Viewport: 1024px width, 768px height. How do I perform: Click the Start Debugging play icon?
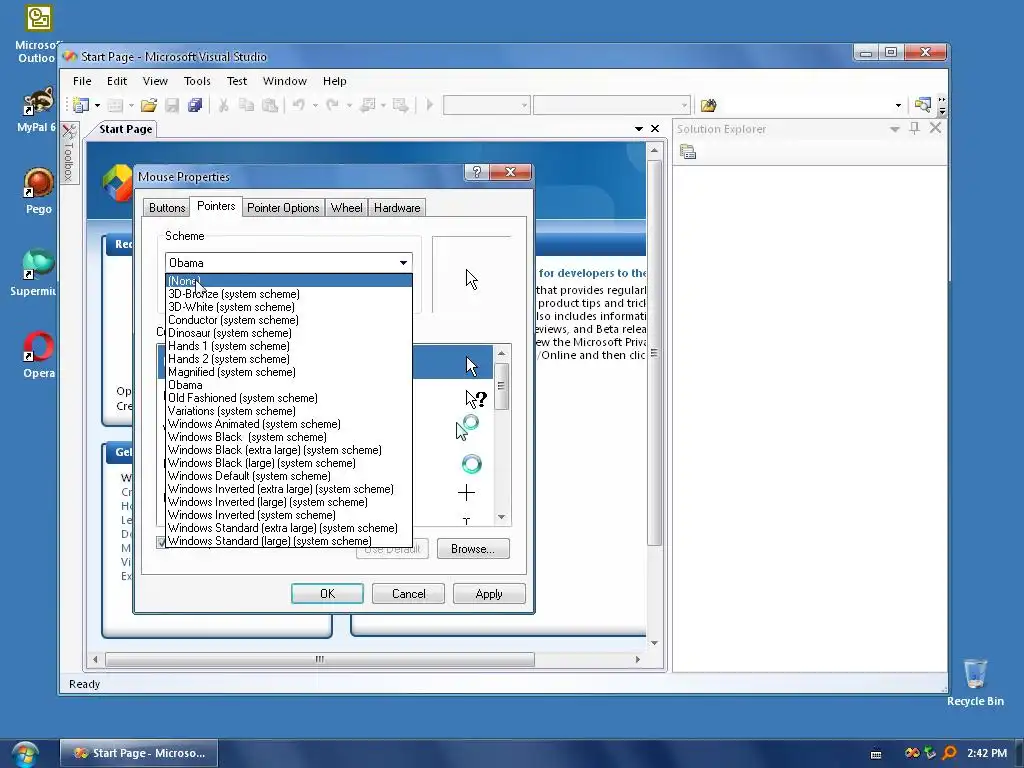(429, 105)
